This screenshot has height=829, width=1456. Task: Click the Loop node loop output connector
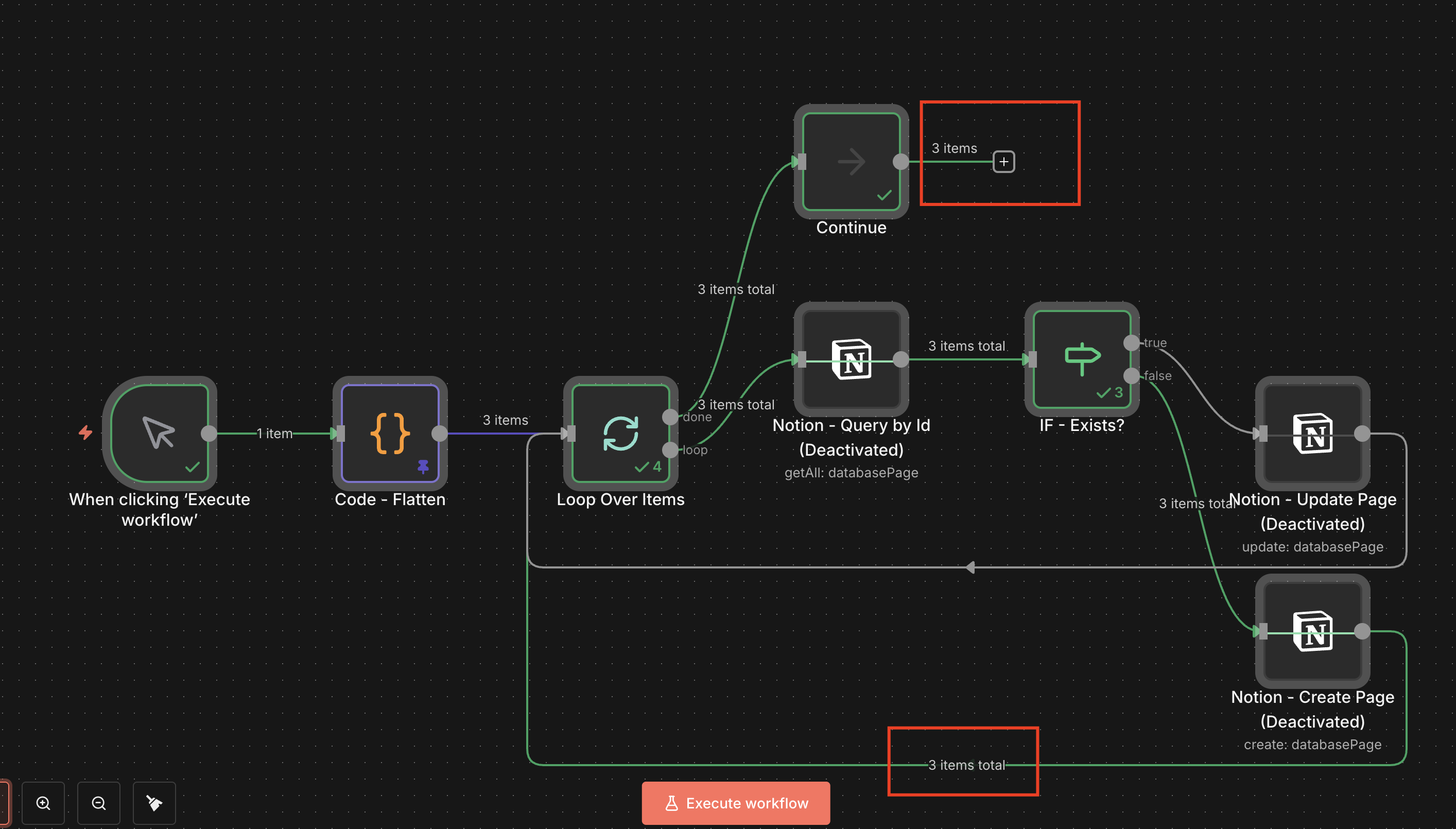(x=670, y=450)
